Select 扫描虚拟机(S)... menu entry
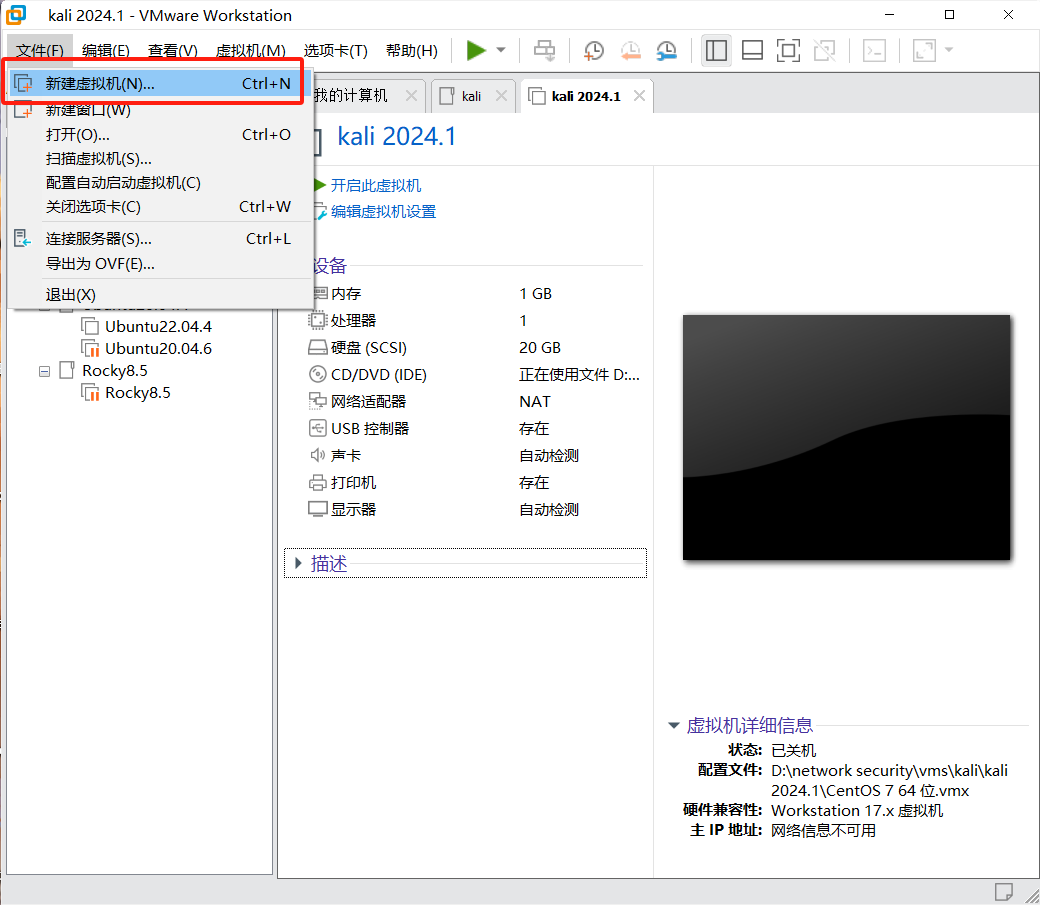This screenshot has height=905, width=1040. tap(160, 159)
